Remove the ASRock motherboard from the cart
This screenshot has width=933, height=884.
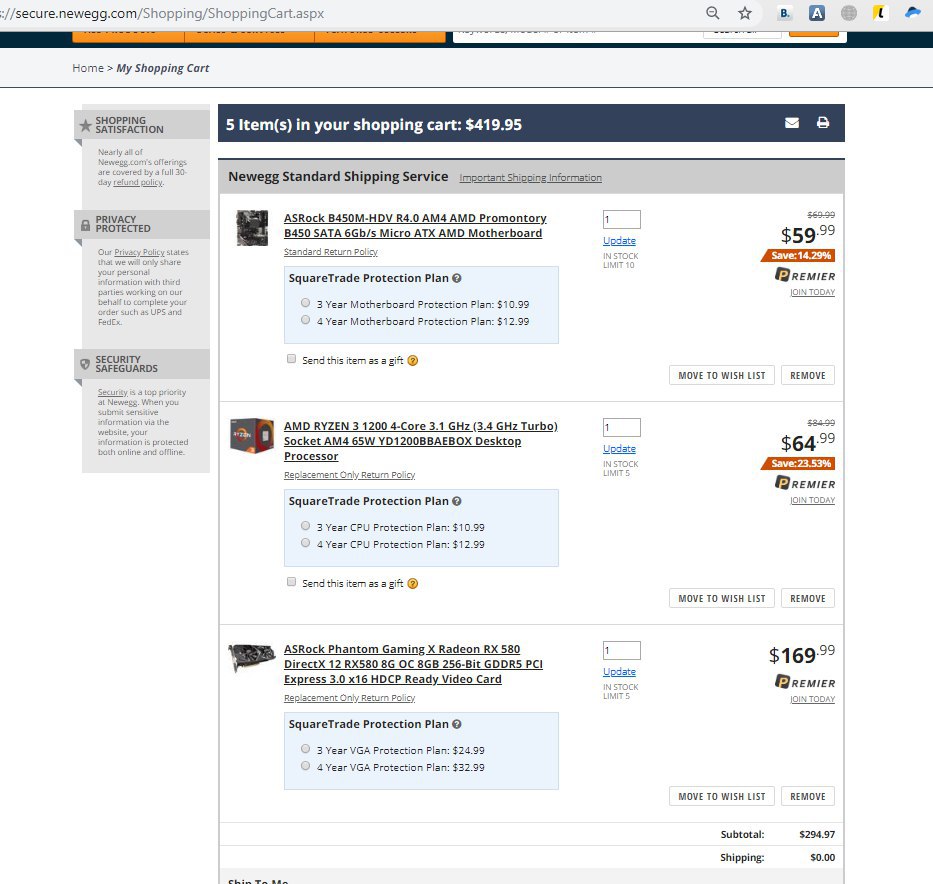807,375
